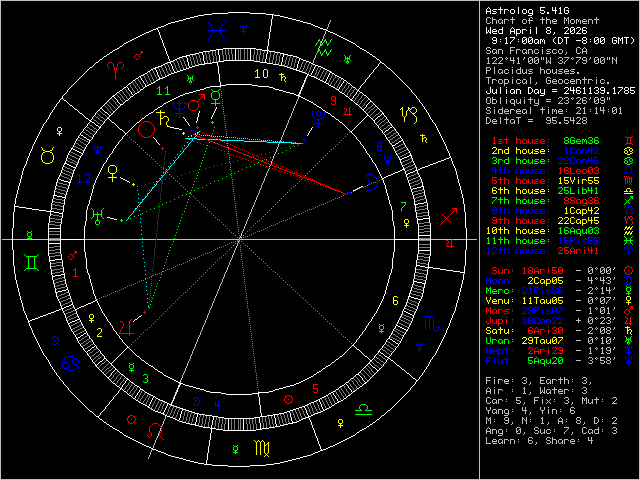Click the Uranus position value '29Tau07'
The height and width of the screenshot is (480, 640).
[542, 341]
